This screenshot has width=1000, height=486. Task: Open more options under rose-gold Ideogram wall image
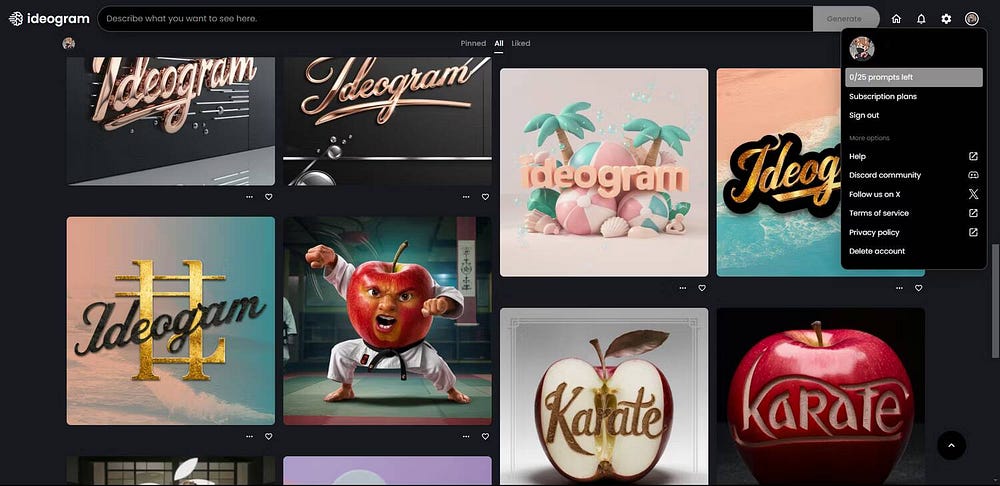click(x=249, y=197)
